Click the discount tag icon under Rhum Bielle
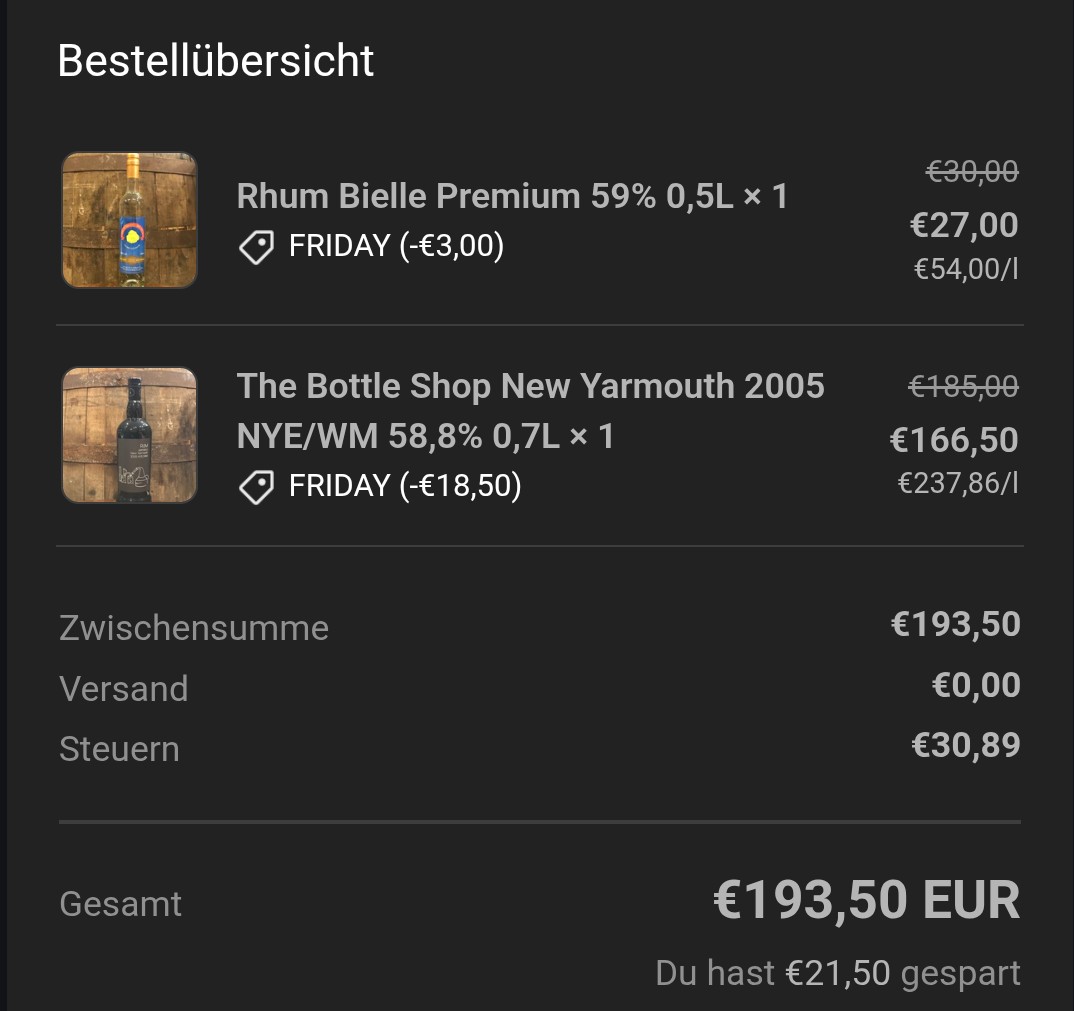Image resolution: width=1074 pixels, height=1011 pixels. (x=257, y=246)
